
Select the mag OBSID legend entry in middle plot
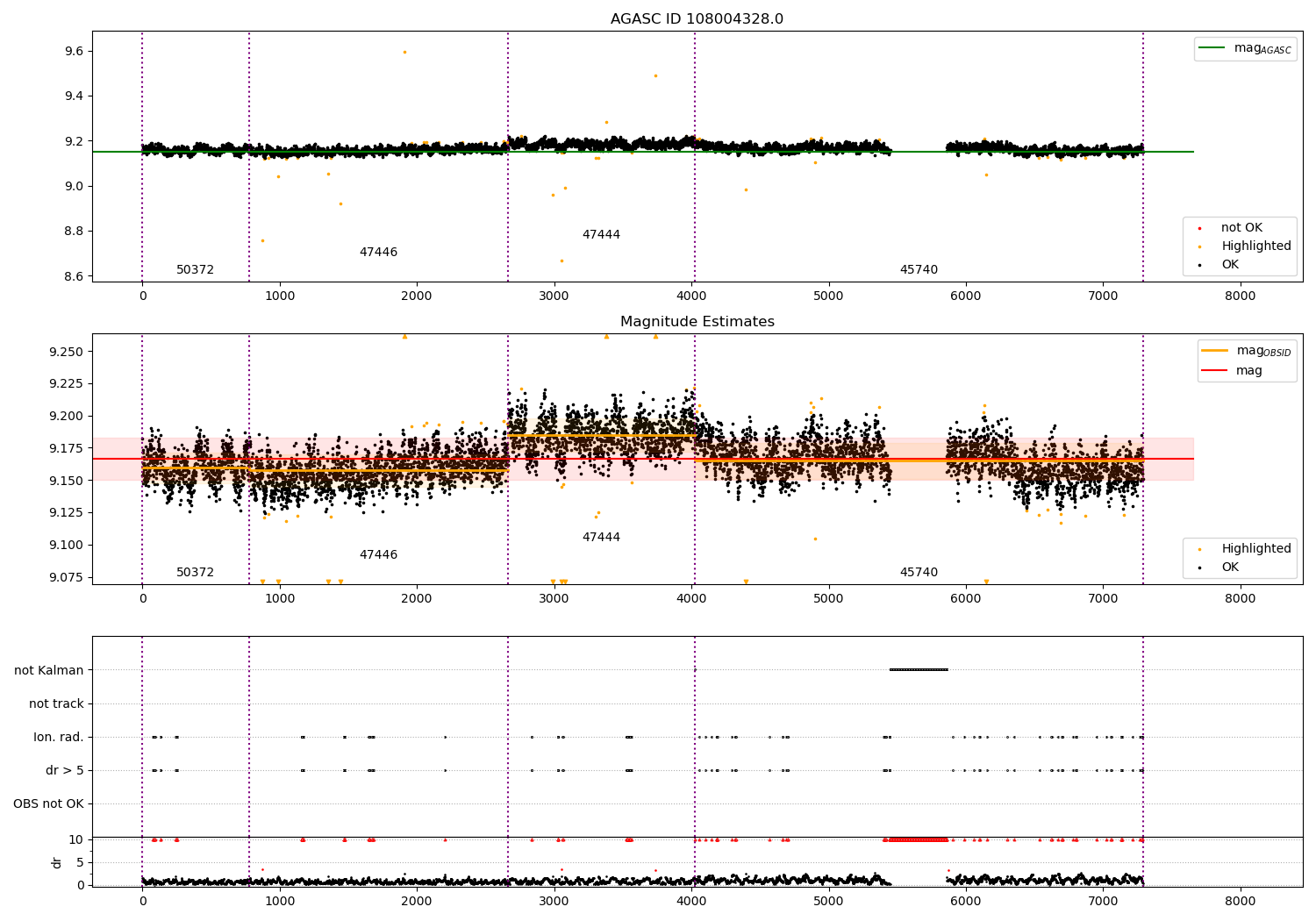tap(1247, 351)
